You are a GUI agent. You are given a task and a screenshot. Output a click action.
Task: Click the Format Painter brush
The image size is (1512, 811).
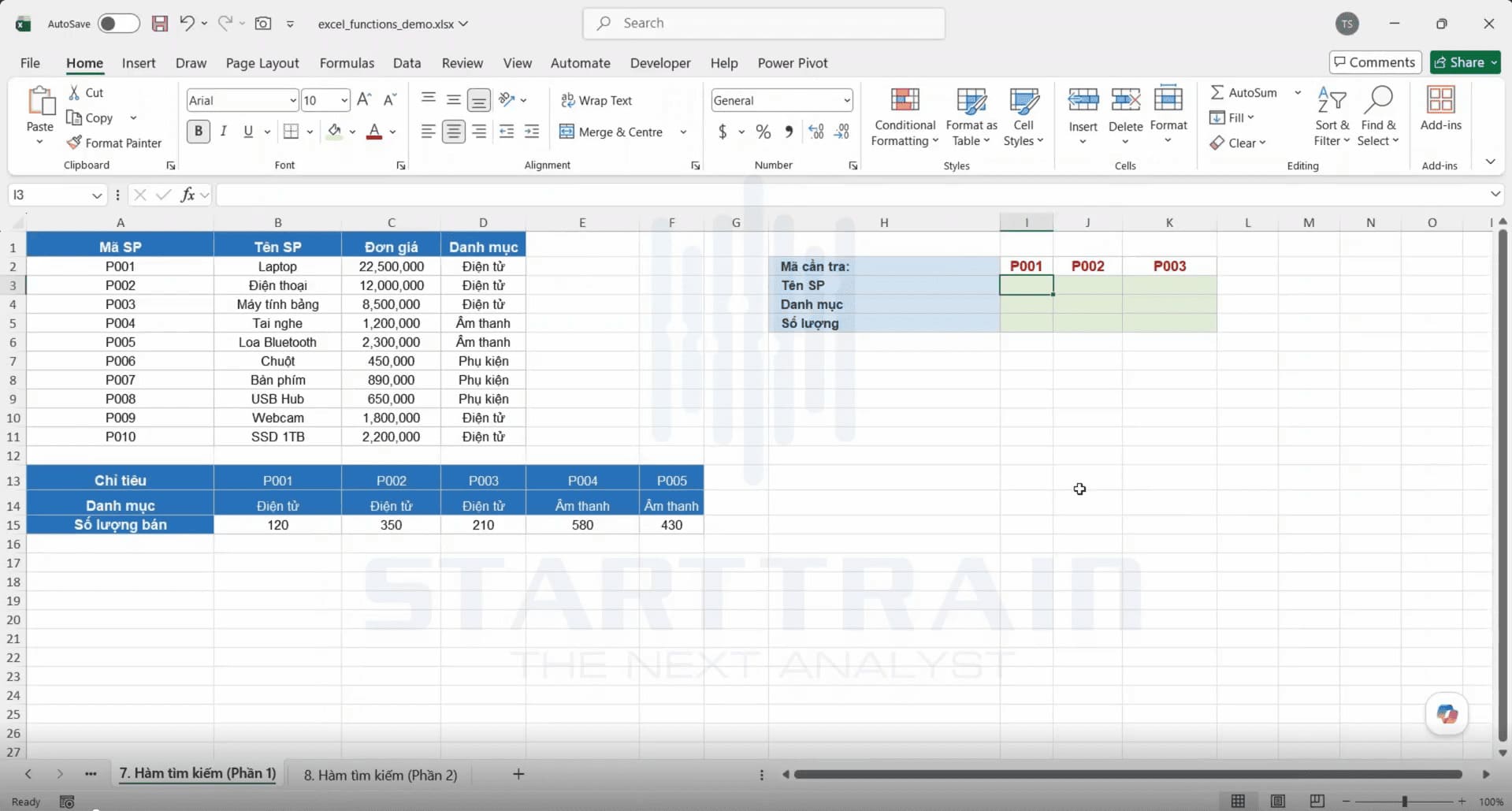pyautogui.click(x=74, y=143)
